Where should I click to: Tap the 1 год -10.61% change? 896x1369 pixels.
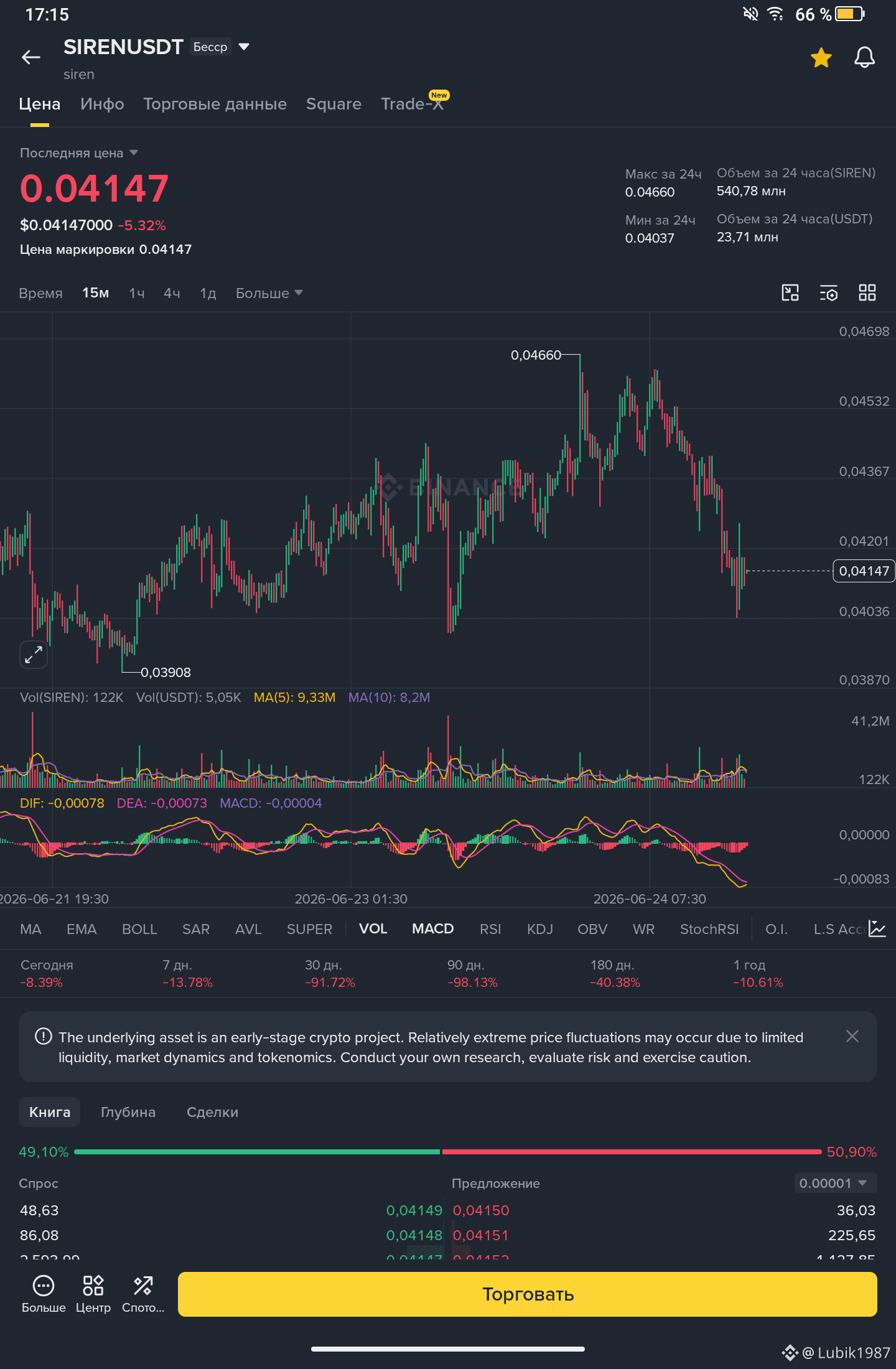[x=758, y=974]
